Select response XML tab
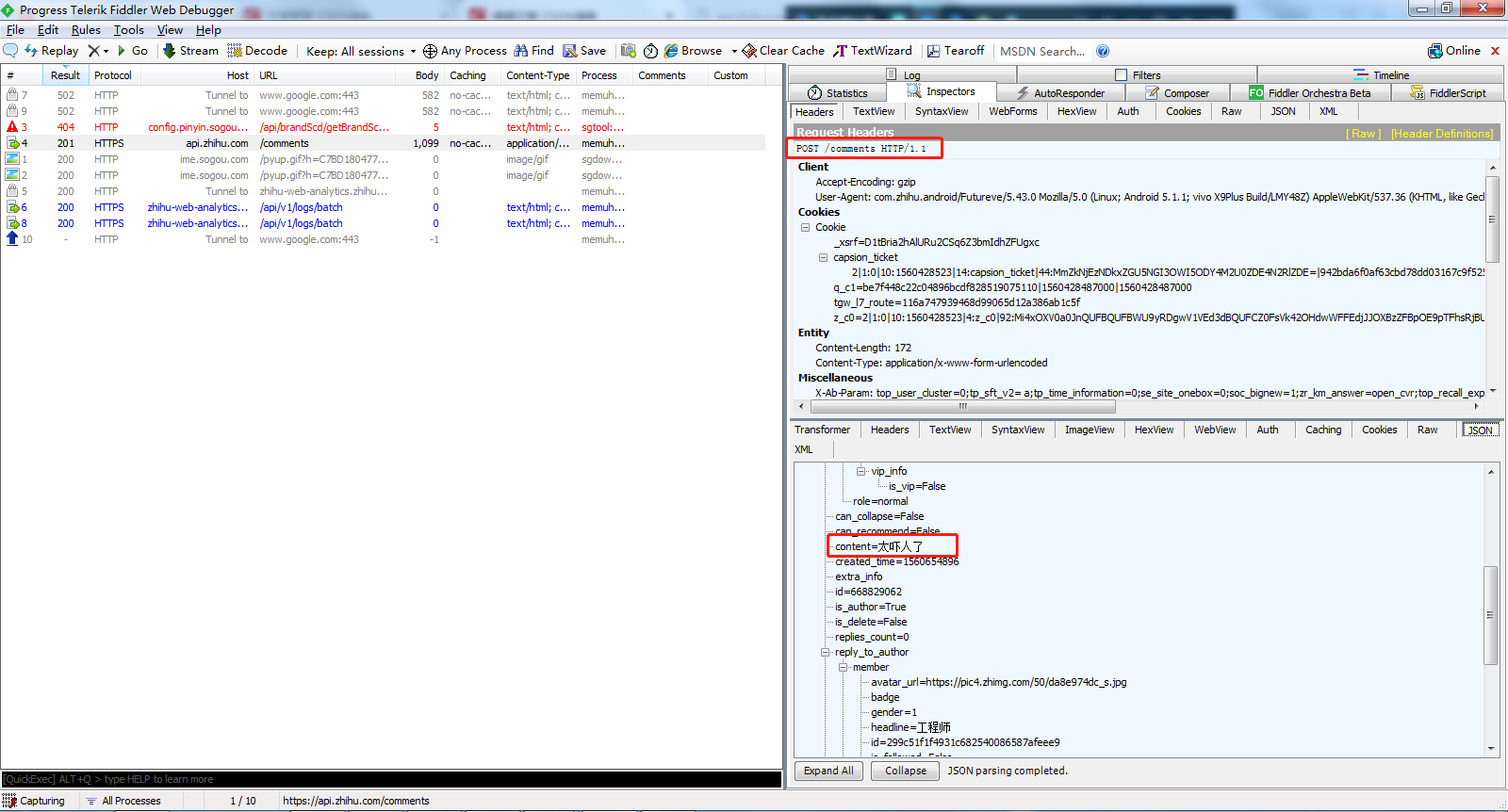This screenshot has width=1508, height=812. [803, 449]
